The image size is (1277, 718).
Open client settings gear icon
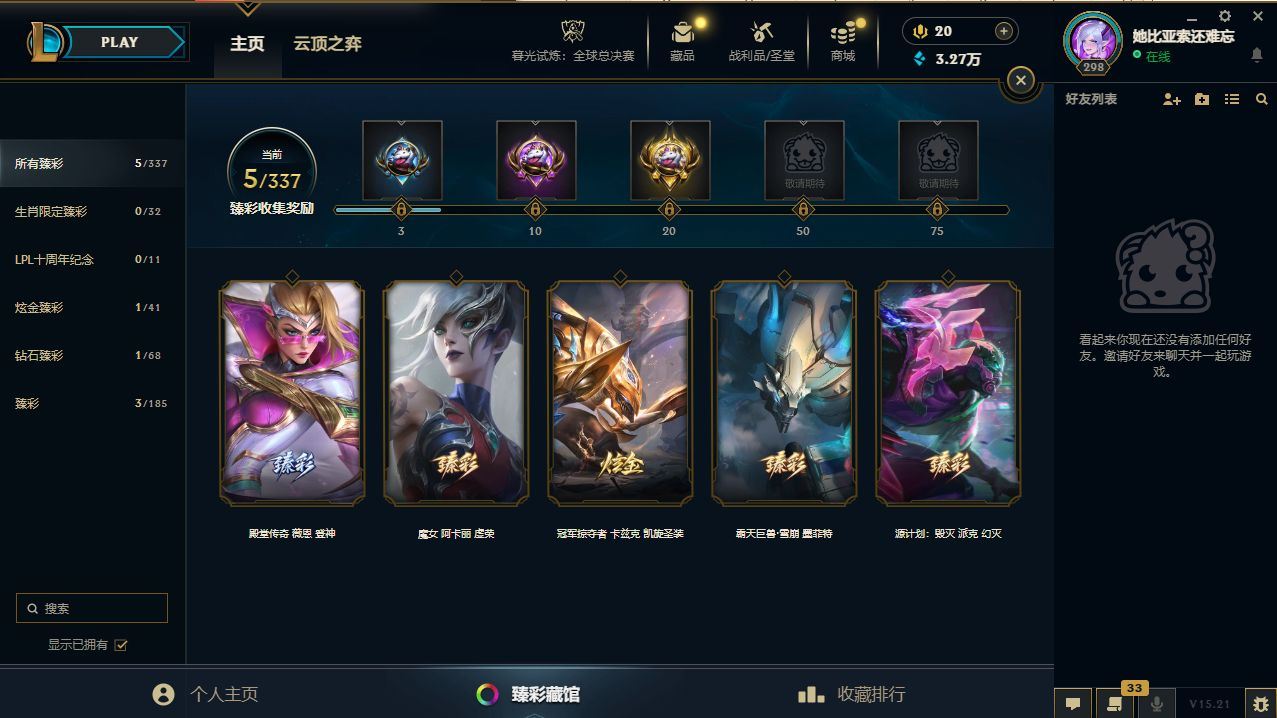pos(1225,16)
